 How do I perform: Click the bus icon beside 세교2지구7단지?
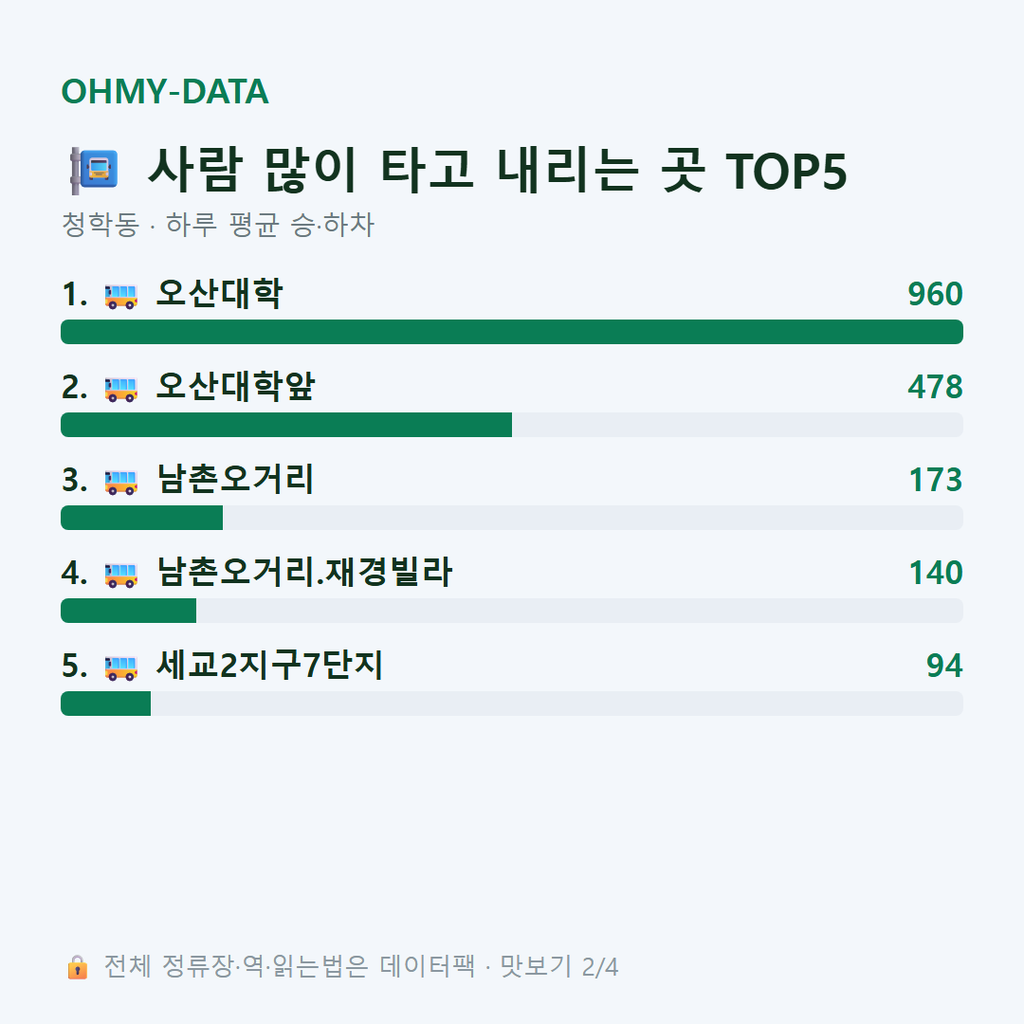(x=121, y=667)
